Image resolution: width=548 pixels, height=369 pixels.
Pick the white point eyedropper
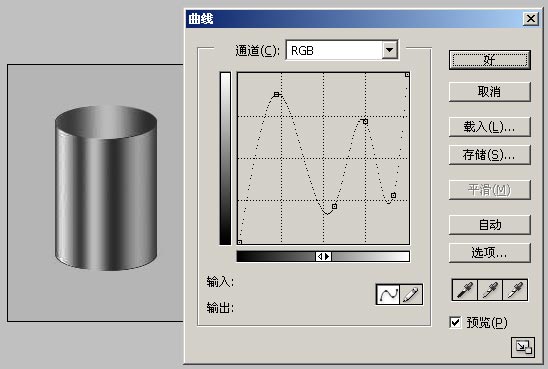[x=515, y=290]
